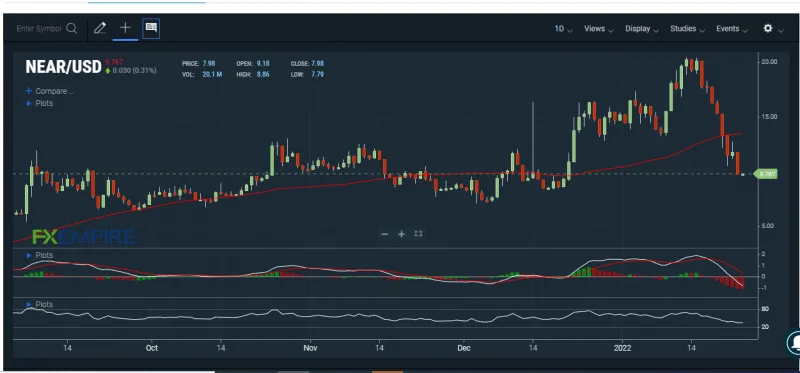
Task: Click the NEAR/USD symbol title
Action: pyautogui.click(x=63, y=67)
